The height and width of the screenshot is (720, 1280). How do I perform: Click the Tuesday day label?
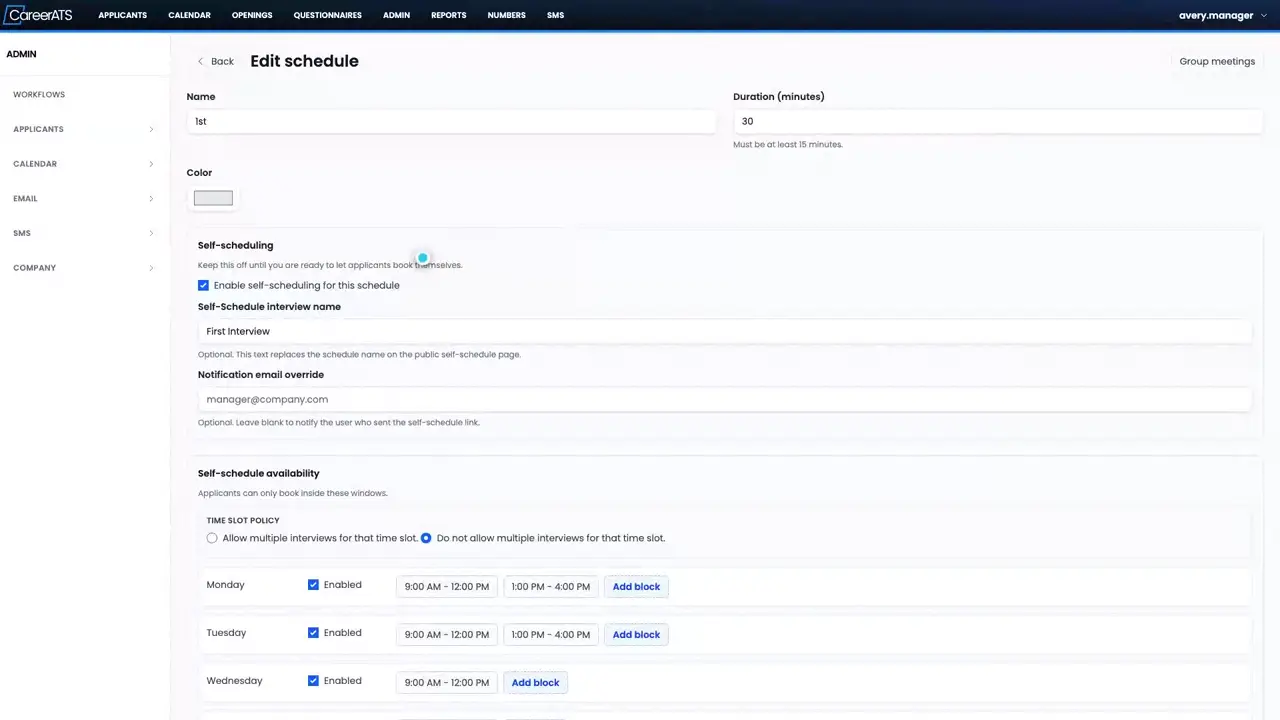pyautogui.click(x=226, y=633)
